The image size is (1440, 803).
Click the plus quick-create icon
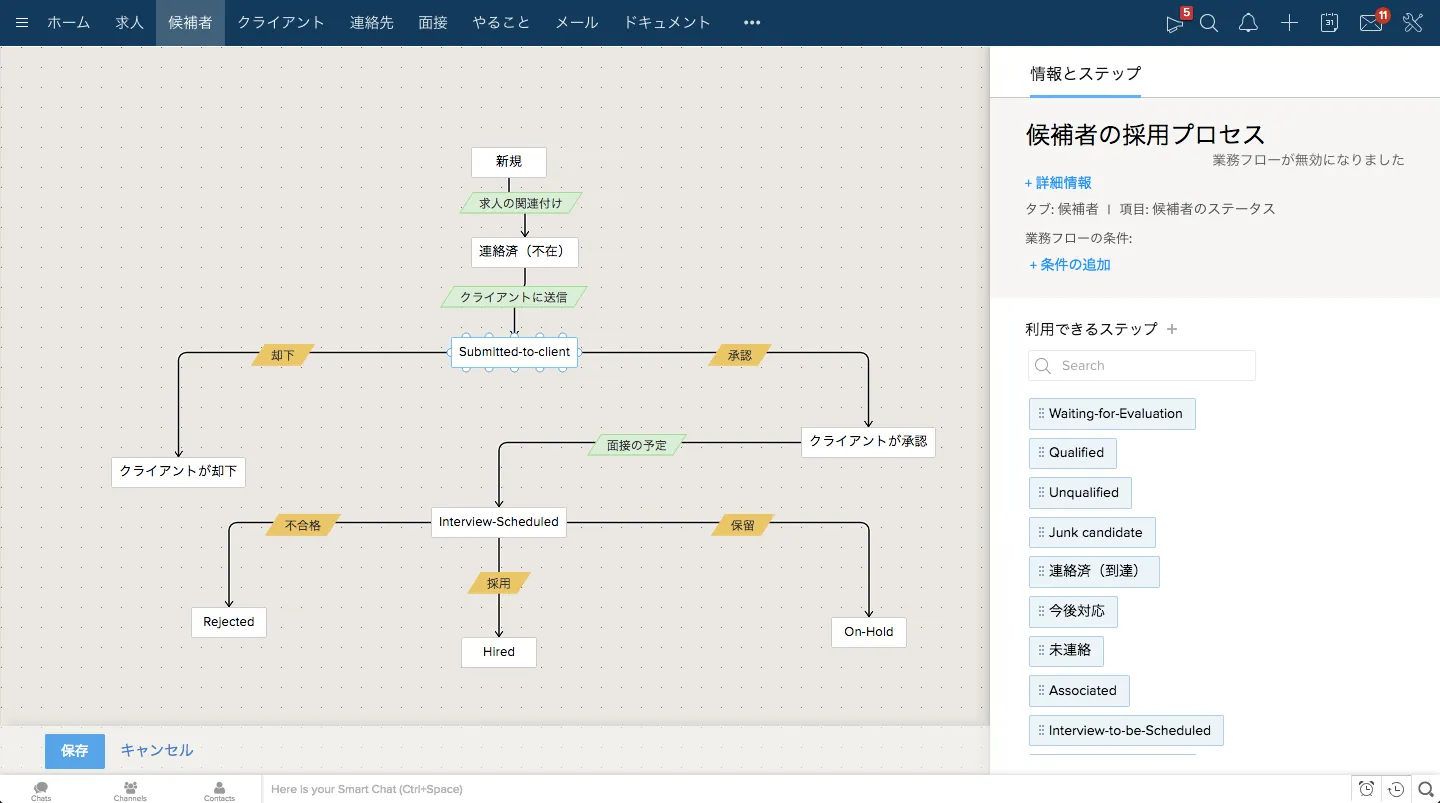click(x=1289, y=23)
